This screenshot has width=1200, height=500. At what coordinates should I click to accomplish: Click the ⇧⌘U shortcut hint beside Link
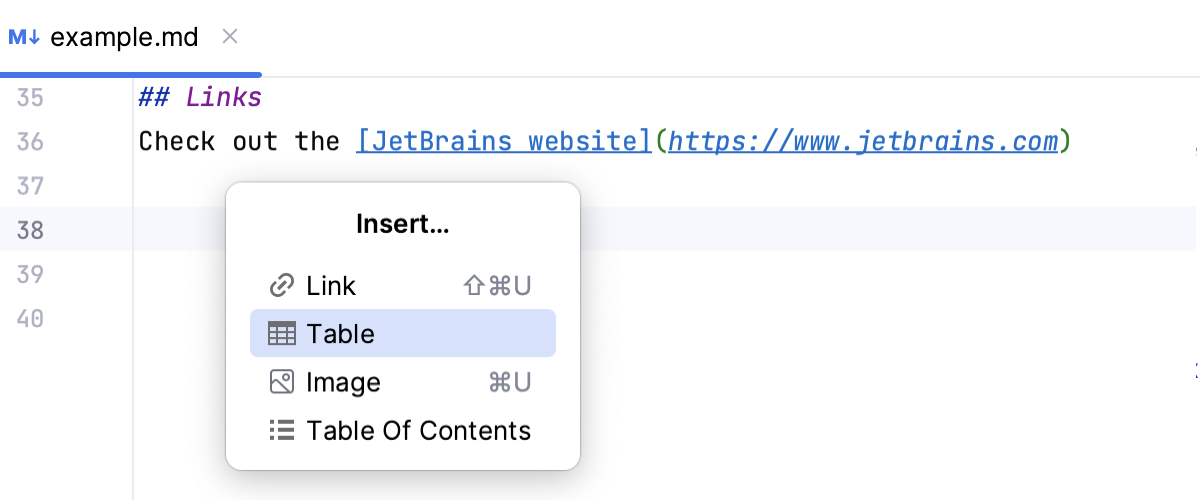tap(497, 286)
